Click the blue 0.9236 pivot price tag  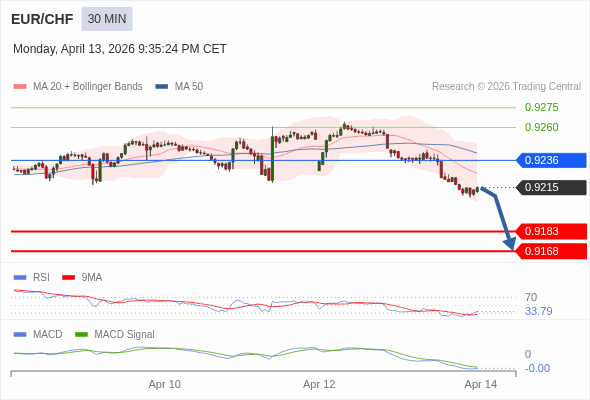[551, 160]
